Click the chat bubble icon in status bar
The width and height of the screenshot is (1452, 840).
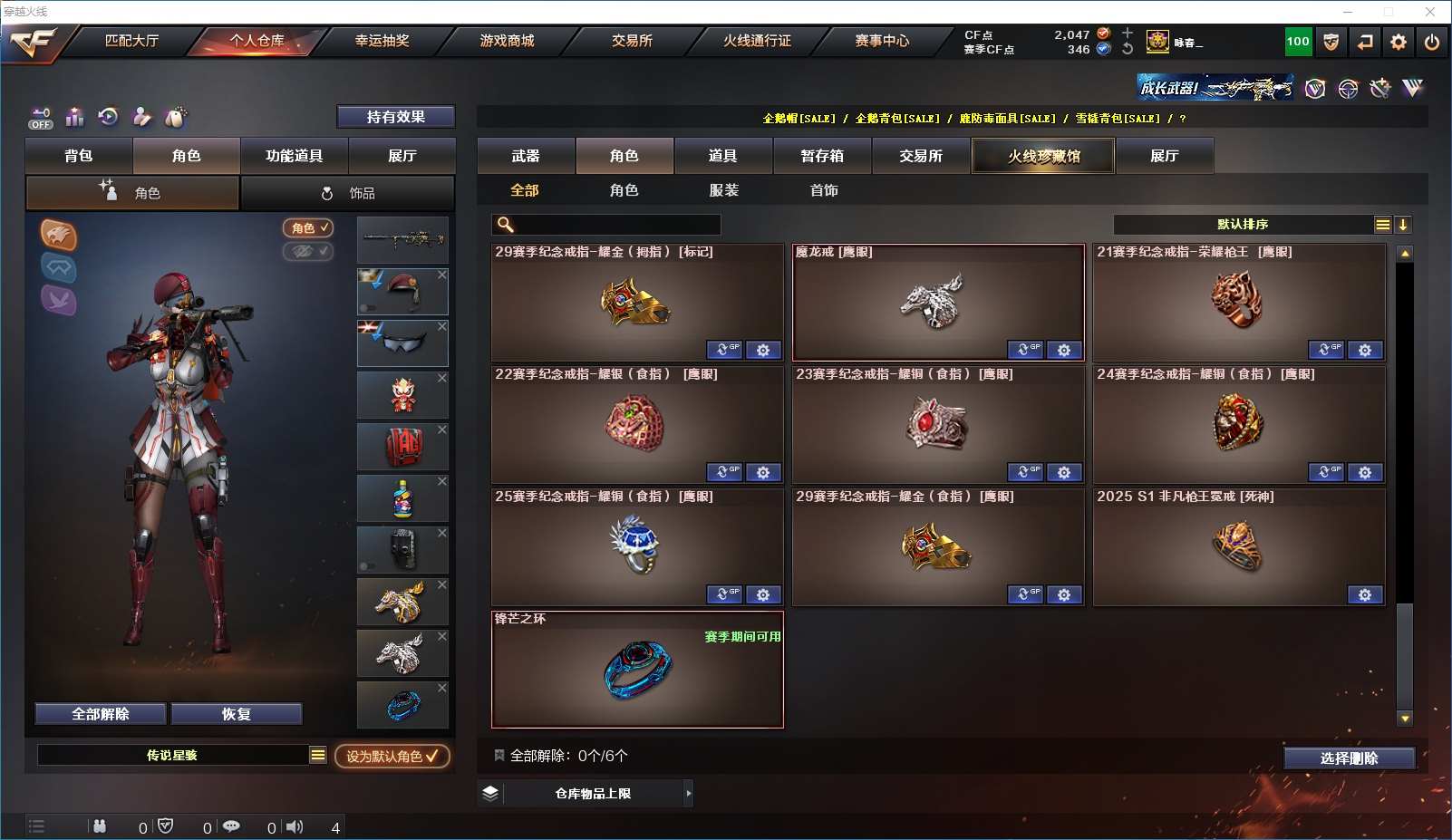tap(231, 826)
